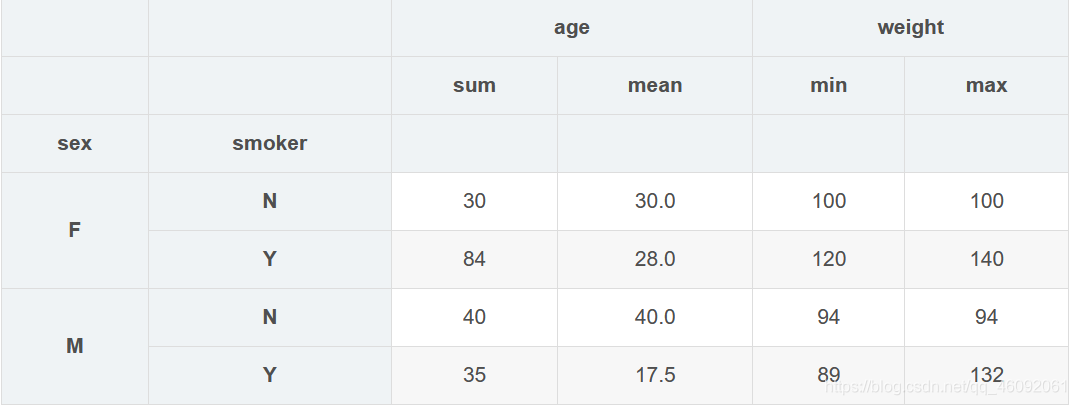Click the mean cell showing 30.0
1076x405 pixels.
pos(655,201)
